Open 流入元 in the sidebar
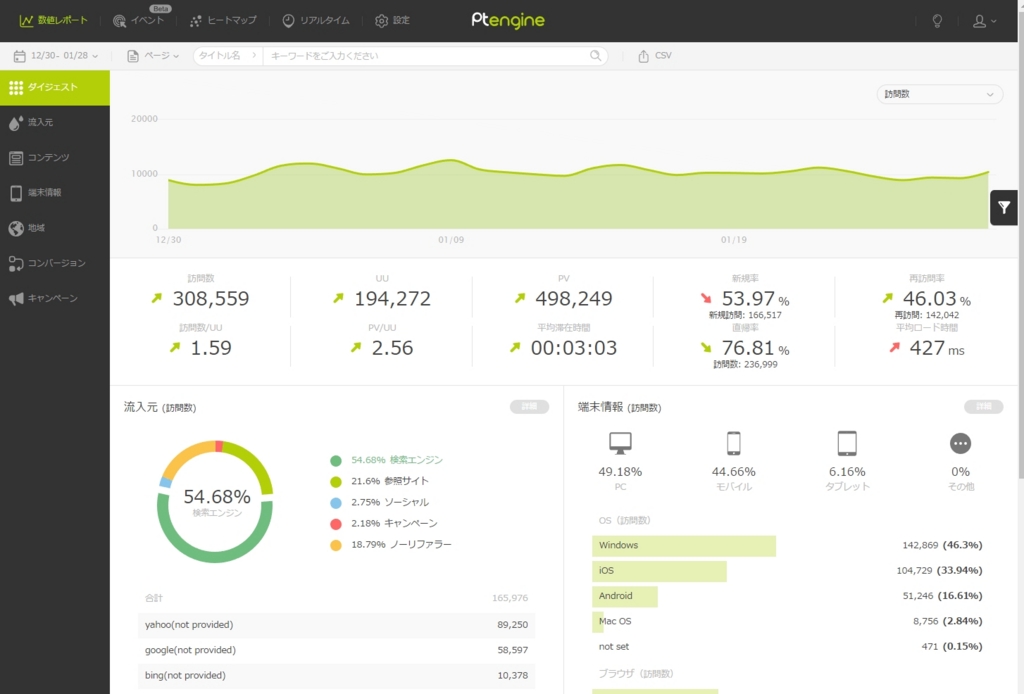The height and width of the screenshot is (694, 1024). (x=55, y=122)
